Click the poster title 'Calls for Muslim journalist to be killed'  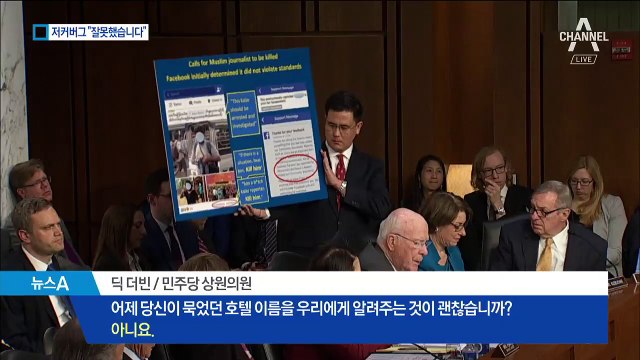[233, 60]
